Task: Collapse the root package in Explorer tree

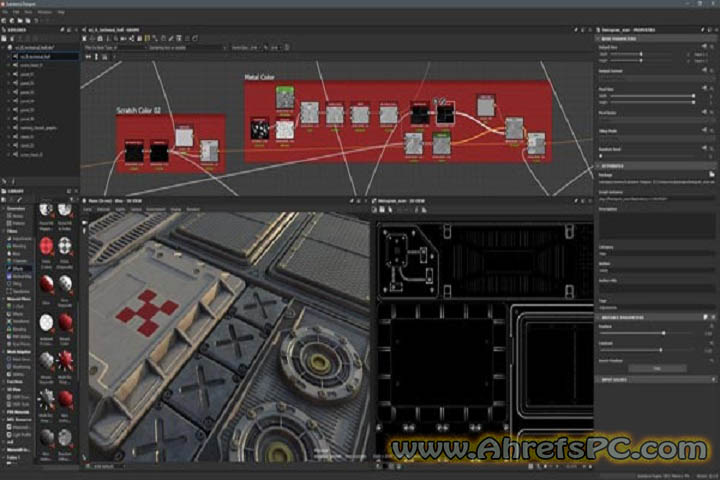Action: tap(4, 47)
